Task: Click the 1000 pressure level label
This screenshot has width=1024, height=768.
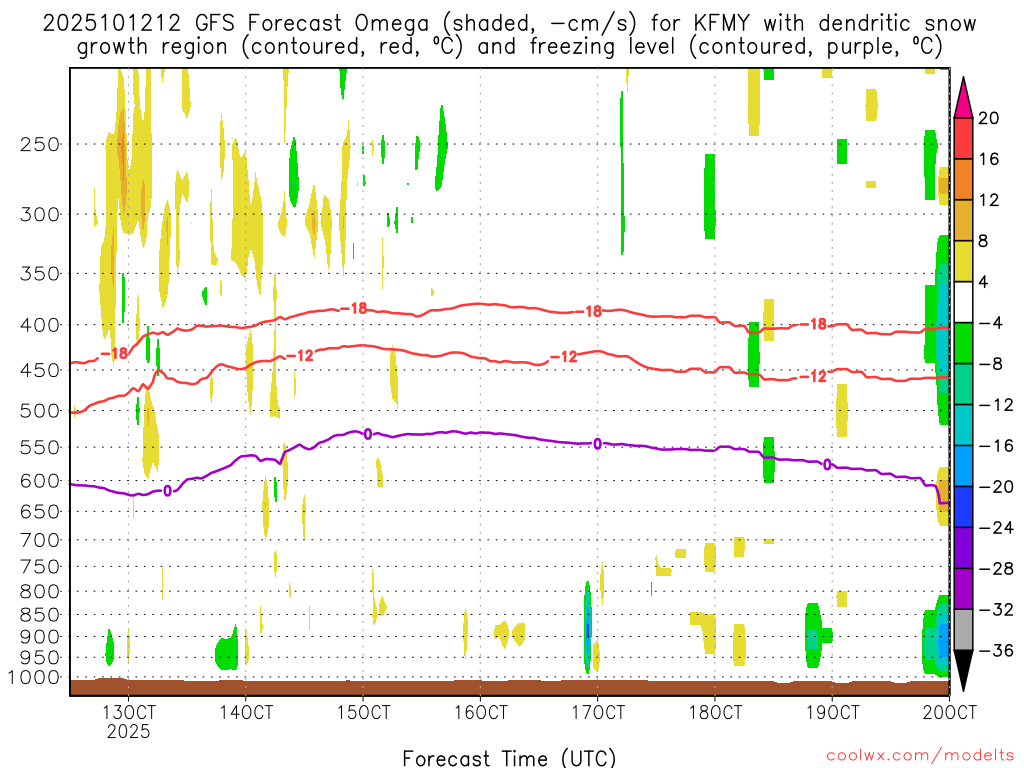Action: click(x=34, y=678)
